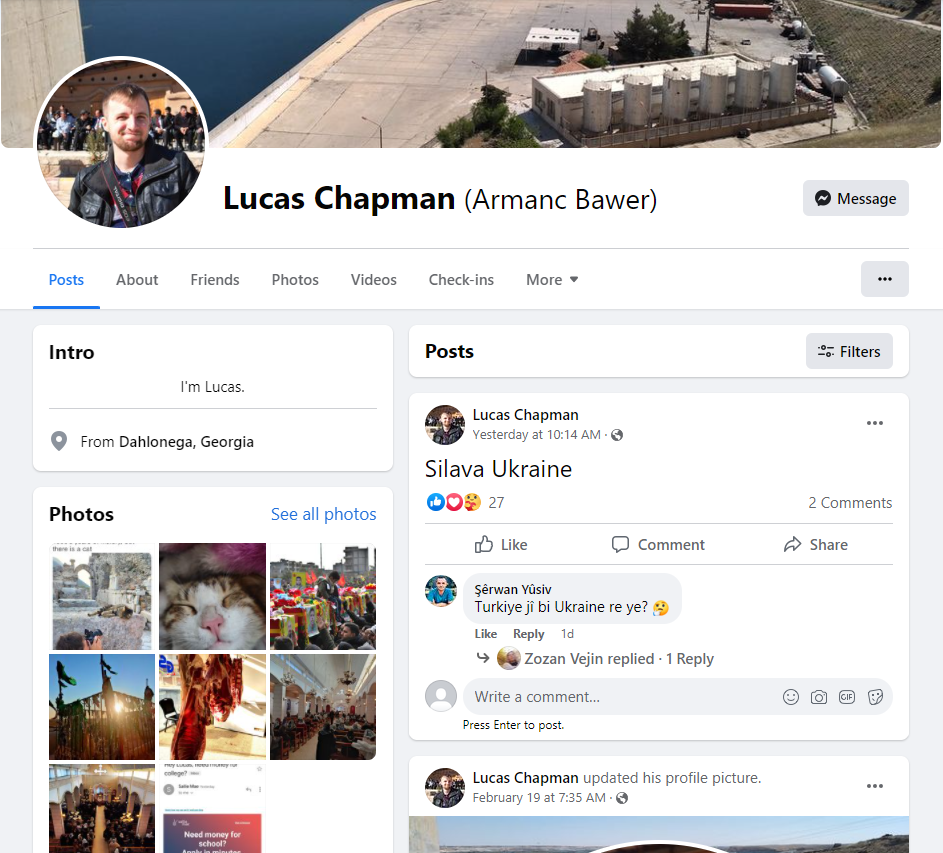Click the main profile picture
This screenshot has height=853, width=943.
121,143
